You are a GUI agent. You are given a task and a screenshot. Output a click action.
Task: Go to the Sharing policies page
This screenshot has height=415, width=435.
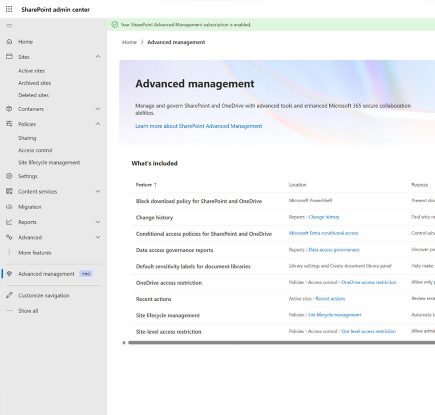pyautogui.click(x=27, y=138)
